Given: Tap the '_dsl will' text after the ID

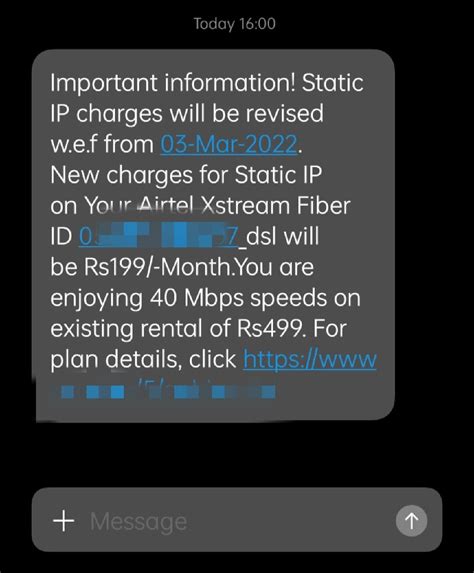Looking at the screenshot, I should (279, 236).
